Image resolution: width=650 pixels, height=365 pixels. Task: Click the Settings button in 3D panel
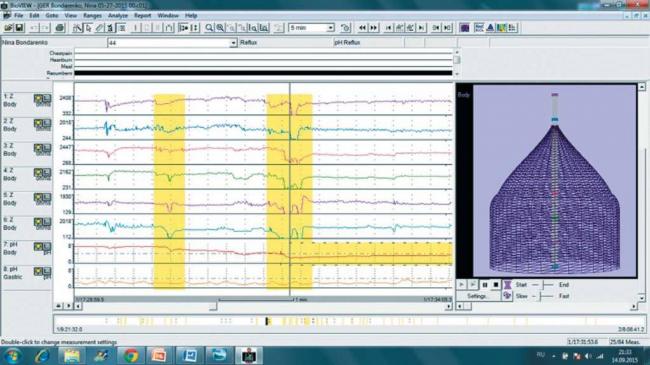(x=478, y=296)
